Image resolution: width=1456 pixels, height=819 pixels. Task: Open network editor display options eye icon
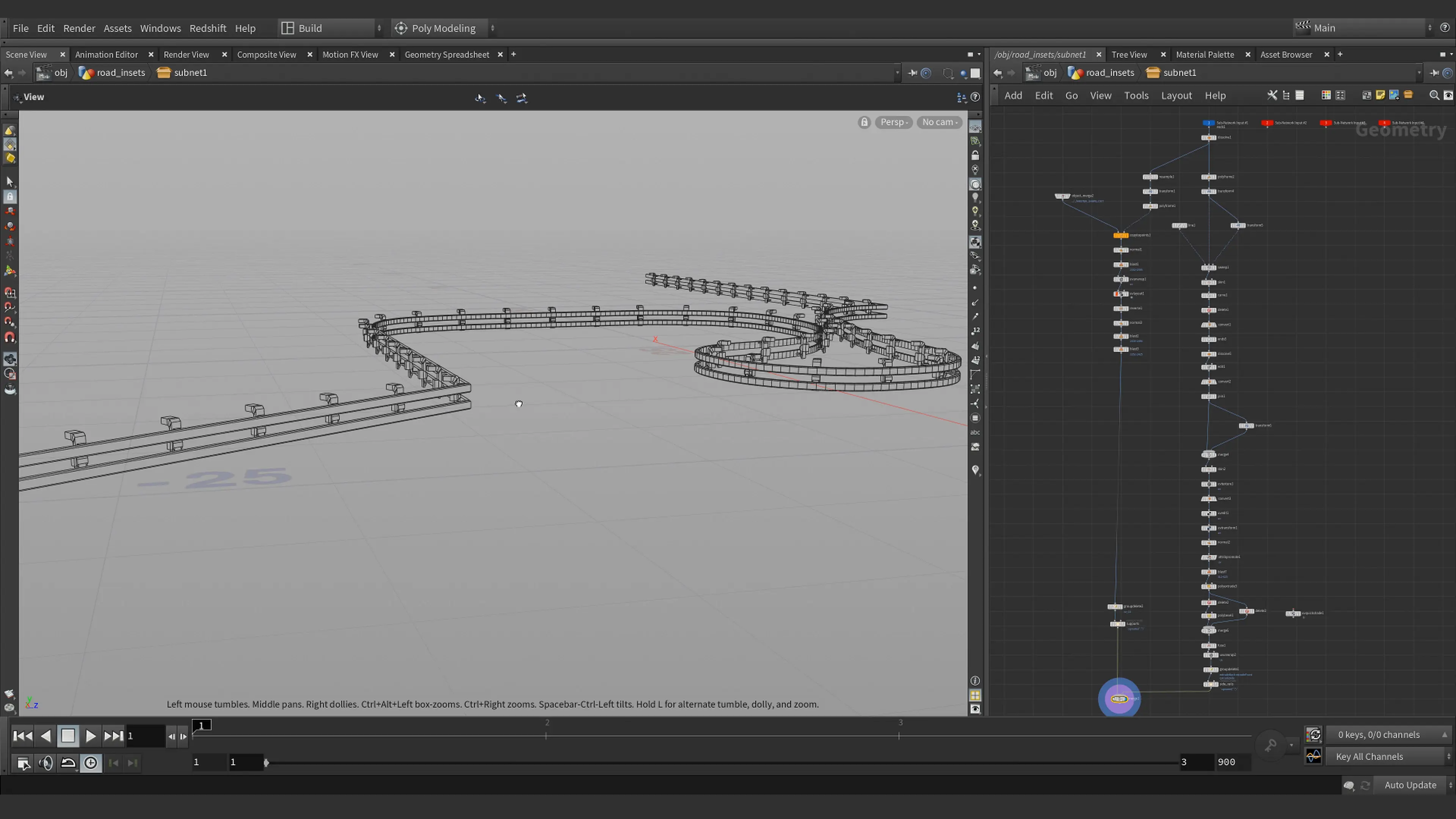pos(1448,96)
